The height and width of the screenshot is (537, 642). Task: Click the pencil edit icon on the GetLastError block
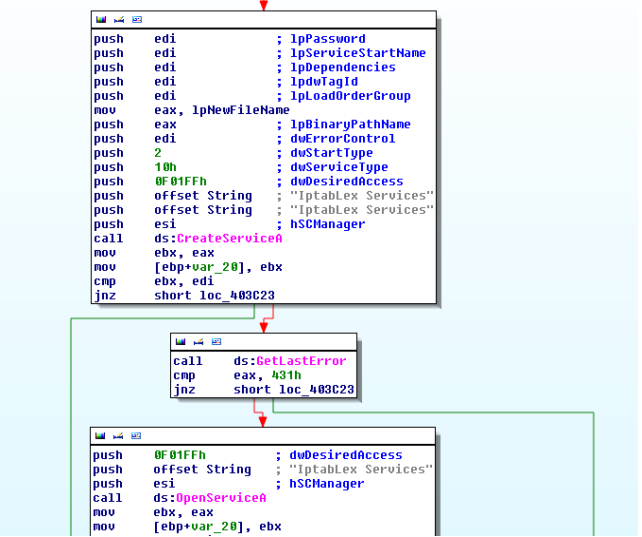pos(198,342)
